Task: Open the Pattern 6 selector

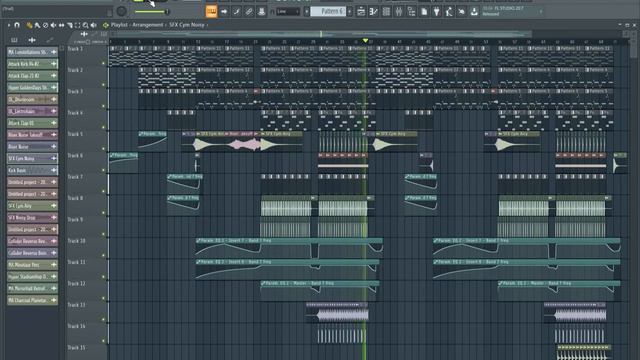Action: coord(328,11)
